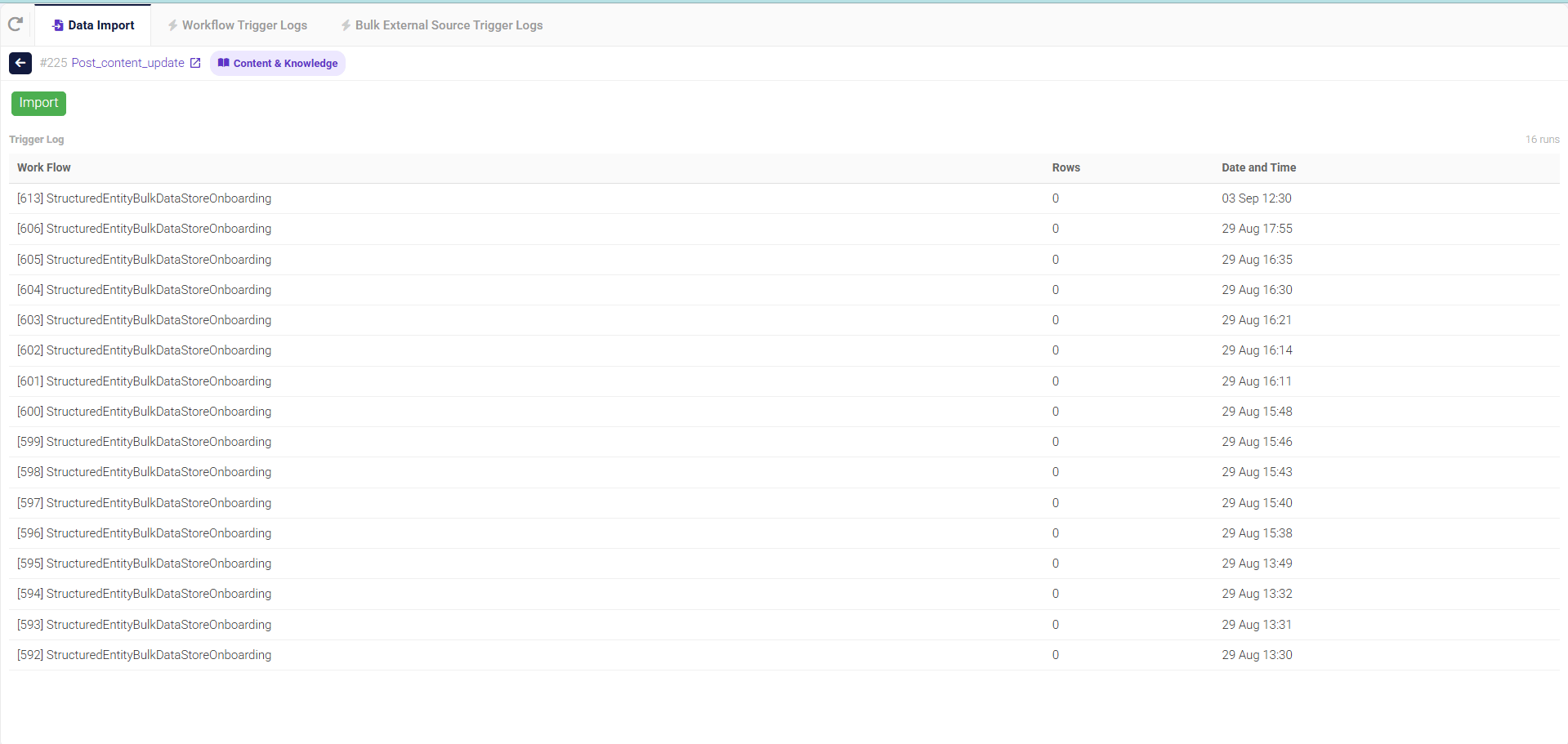Click the 29 Aug 16:21 timestamp

pos(1257,320)
